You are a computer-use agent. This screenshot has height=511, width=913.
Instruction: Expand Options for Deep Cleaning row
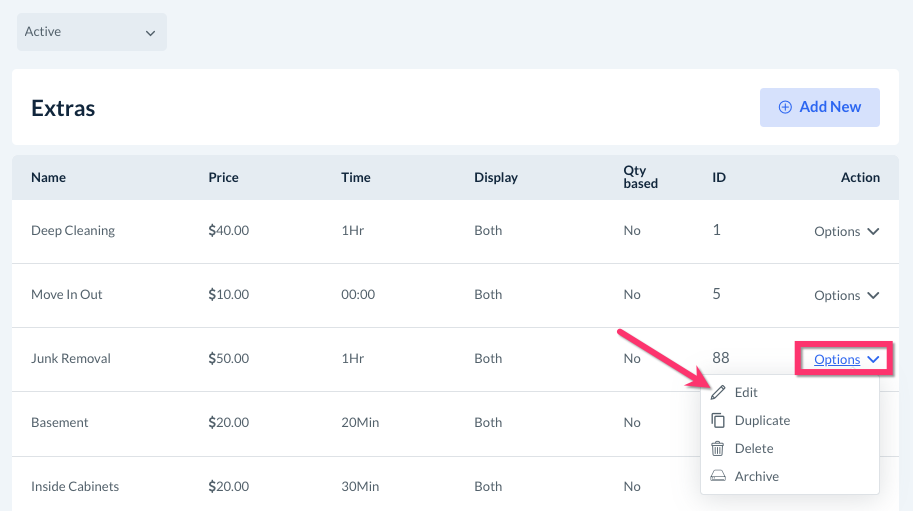point(846,231)
